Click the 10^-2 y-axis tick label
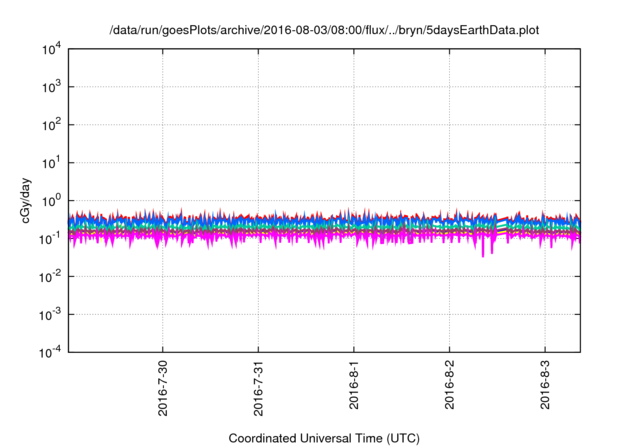640x448 pixels. (x=50, y=277)
